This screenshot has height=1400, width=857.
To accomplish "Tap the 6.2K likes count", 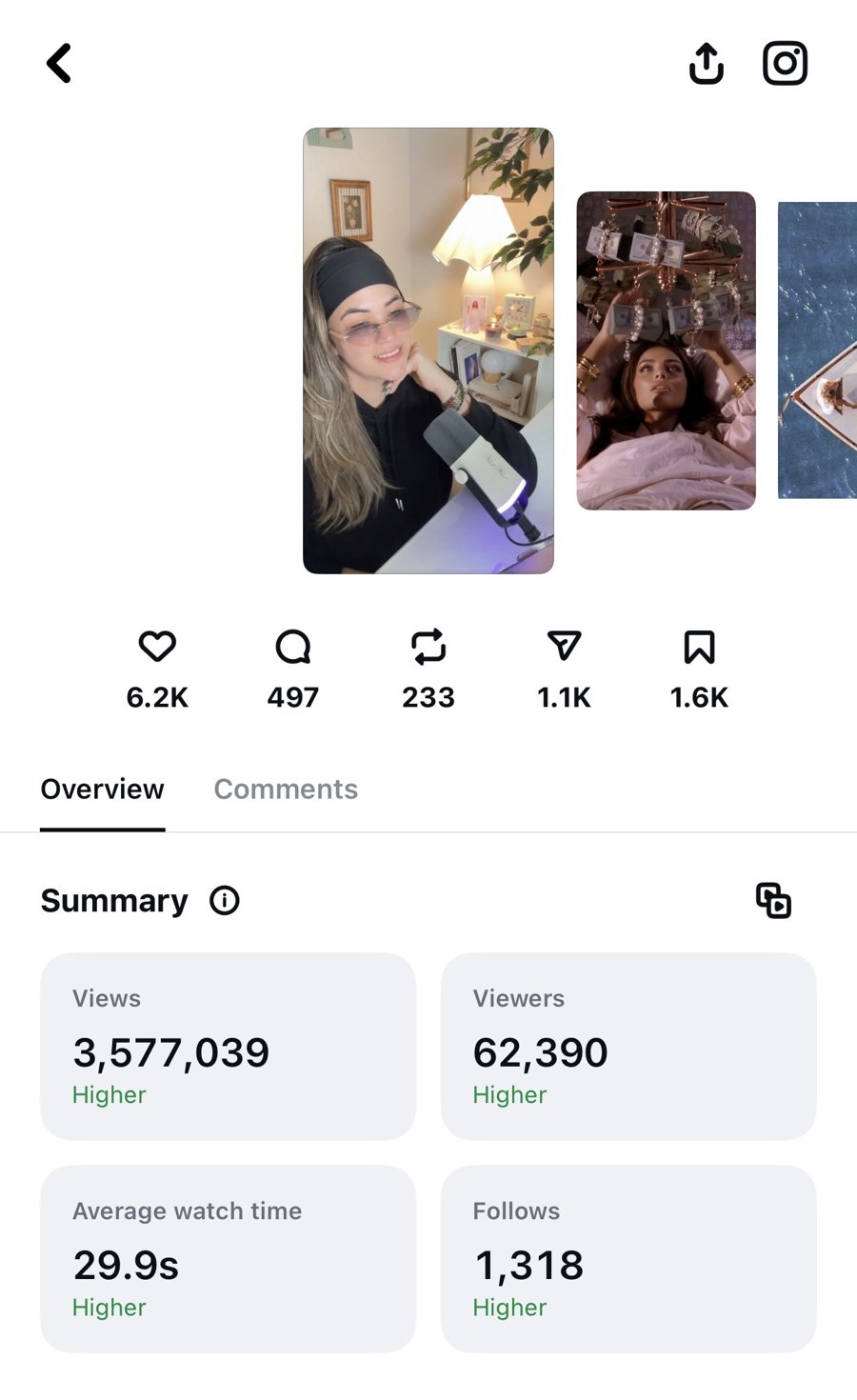I will pyautogui.click(x=157, y=697).
